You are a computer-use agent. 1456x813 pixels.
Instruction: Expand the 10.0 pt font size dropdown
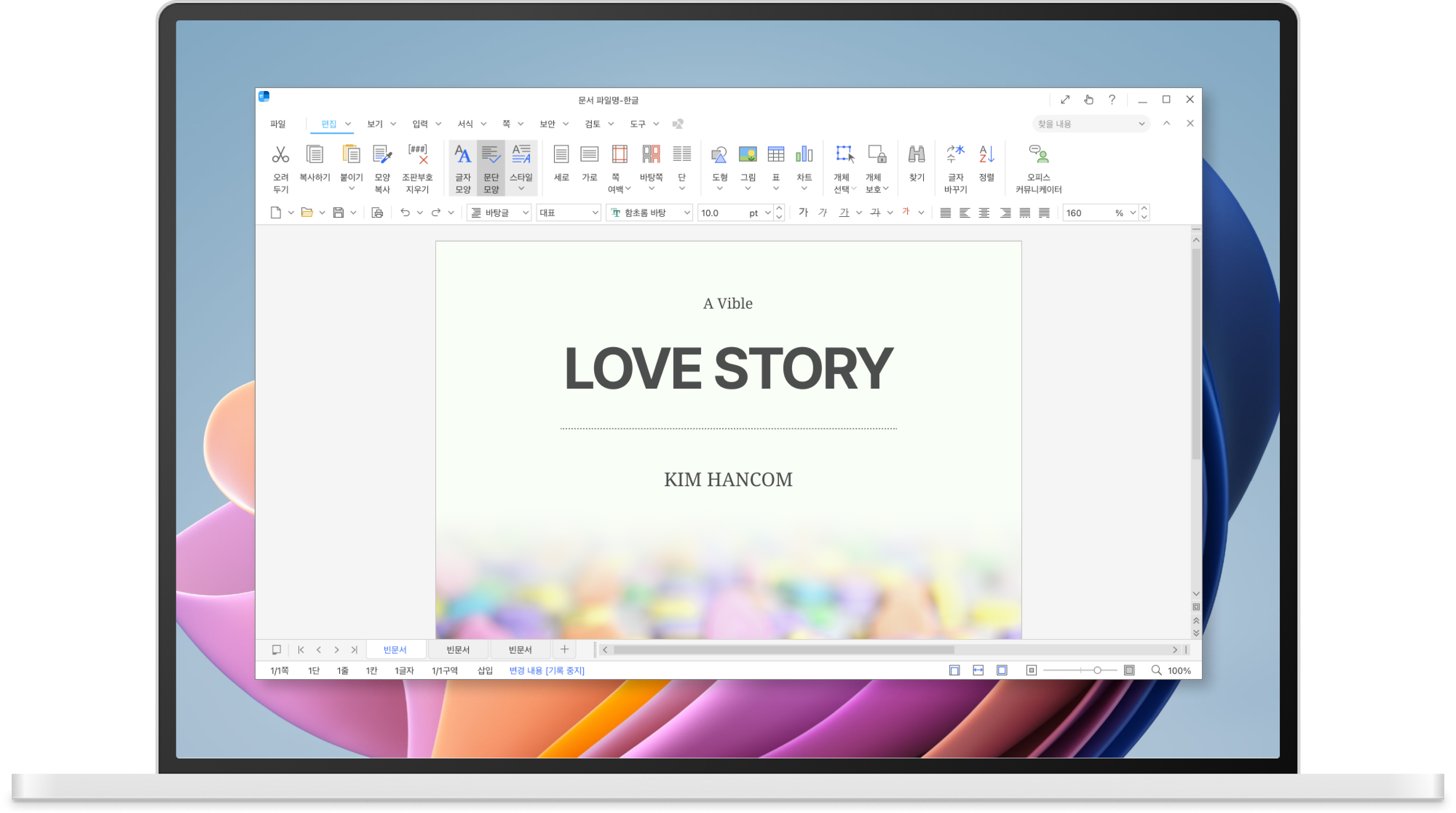768,213
